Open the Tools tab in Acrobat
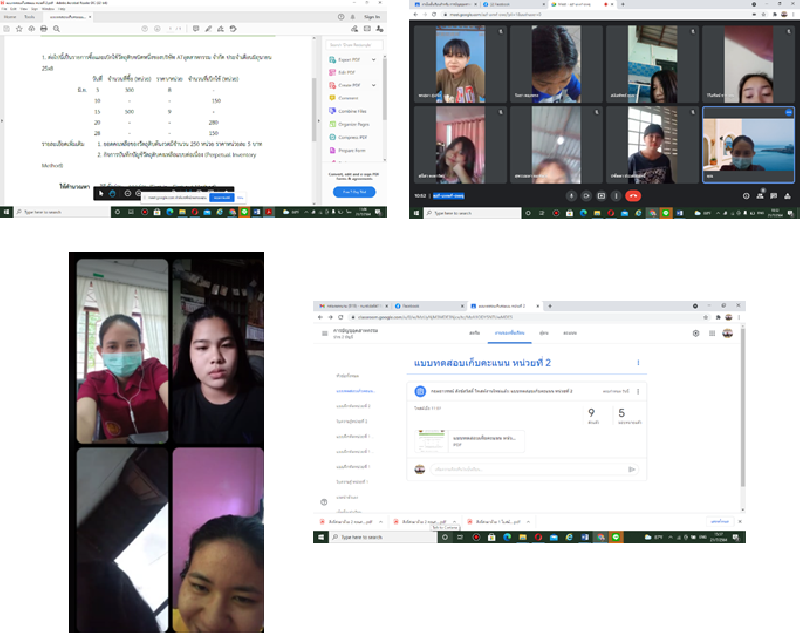The width and height of the screenshot is (800, 633). (29, 17)
